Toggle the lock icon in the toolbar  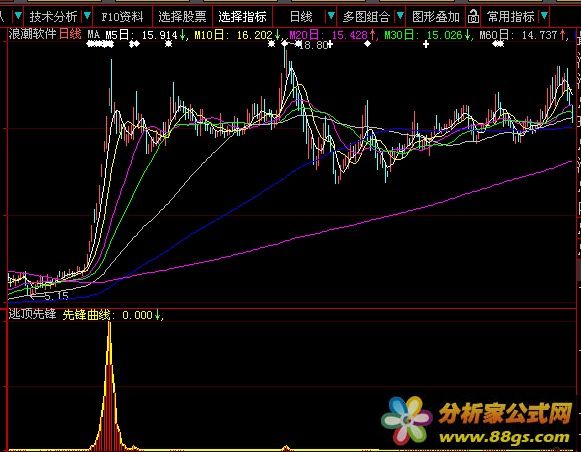click(x=473, y=17)
